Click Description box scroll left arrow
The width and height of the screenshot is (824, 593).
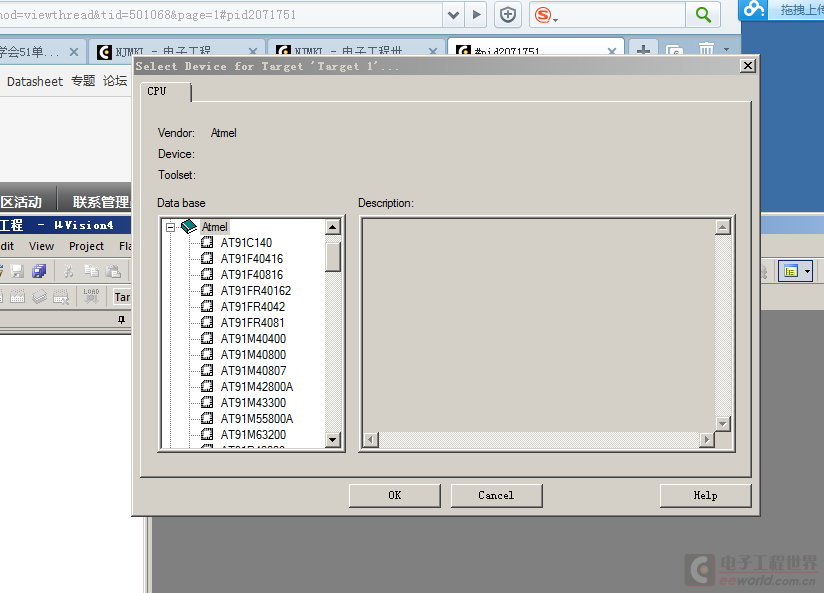[x=371, y=439]
